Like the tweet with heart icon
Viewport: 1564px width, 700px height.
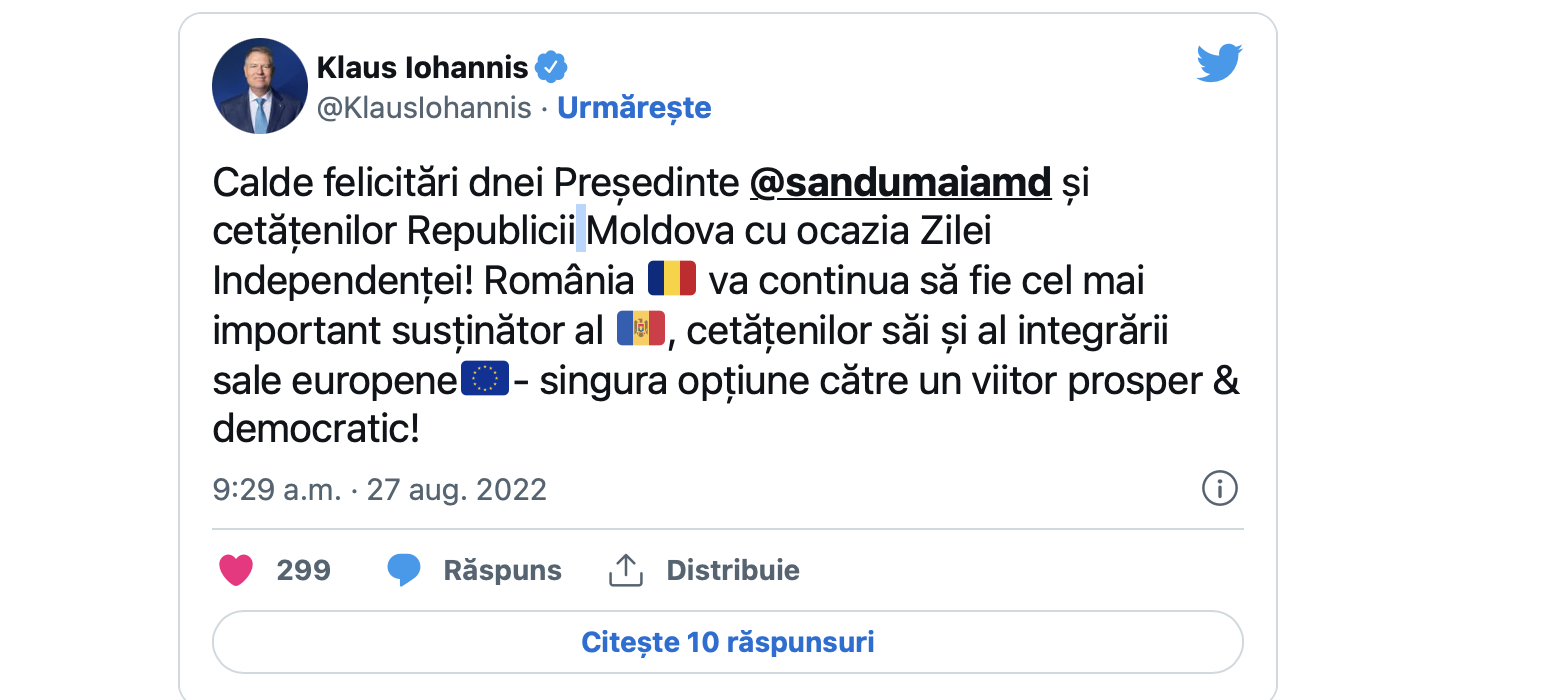click(x=236, y=570)
